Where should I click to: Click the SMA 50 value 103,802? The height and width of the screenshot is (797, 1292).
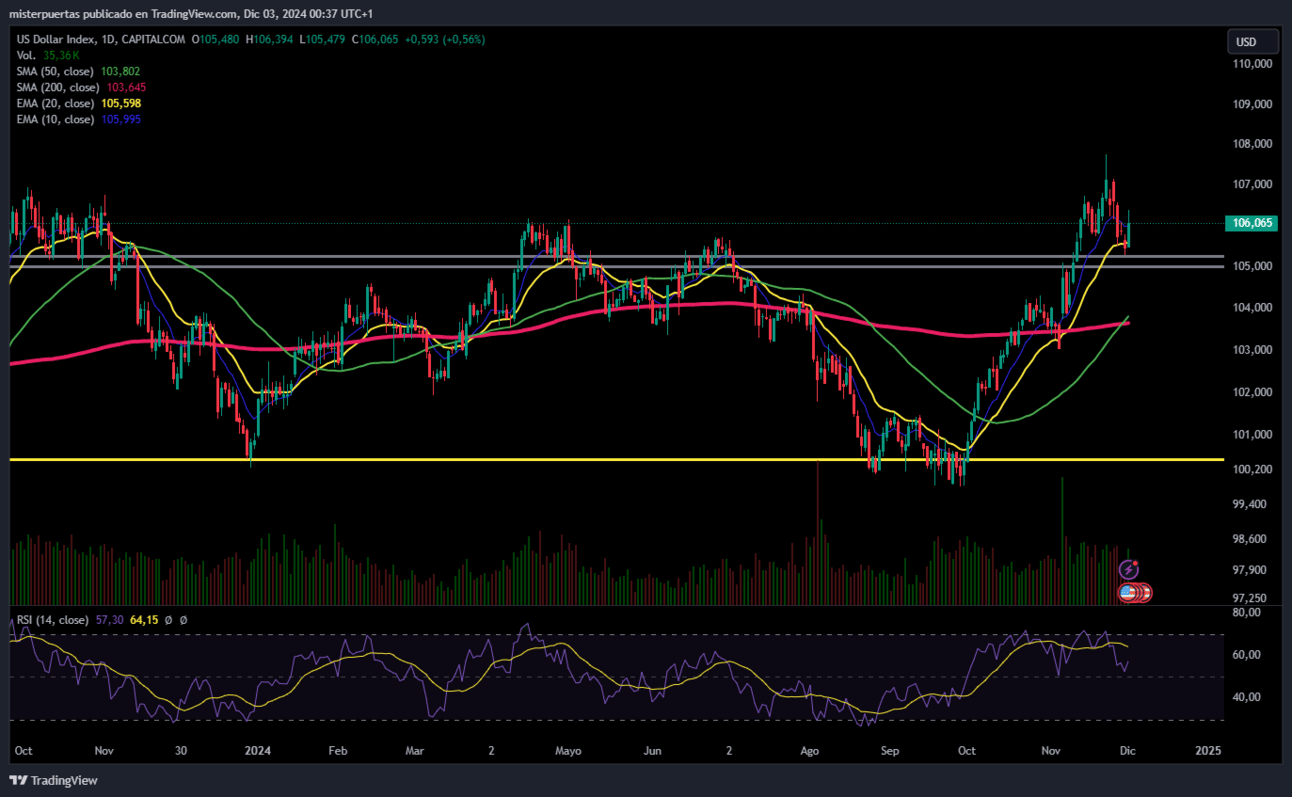[x=121, y=71]
